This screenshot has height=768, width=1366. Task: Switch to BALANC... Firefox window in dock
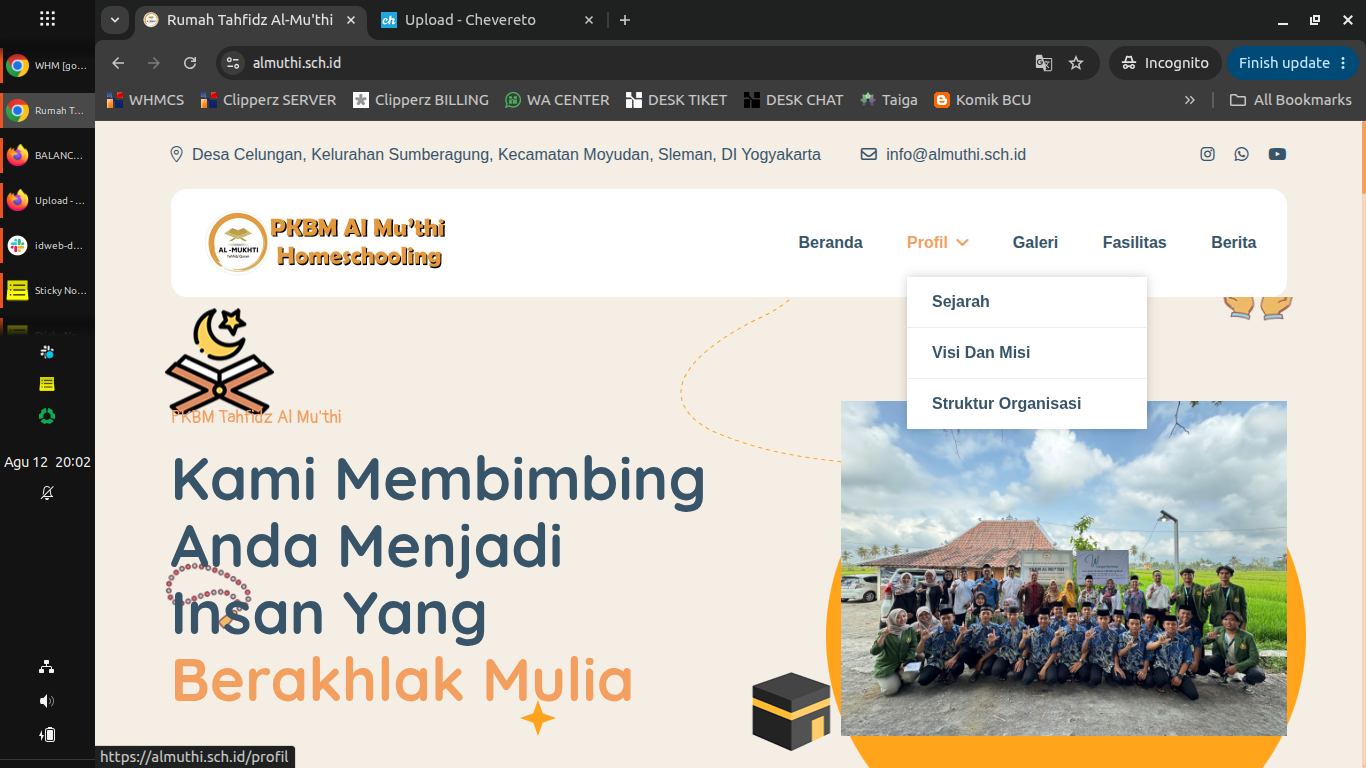[x=47, y=156]
